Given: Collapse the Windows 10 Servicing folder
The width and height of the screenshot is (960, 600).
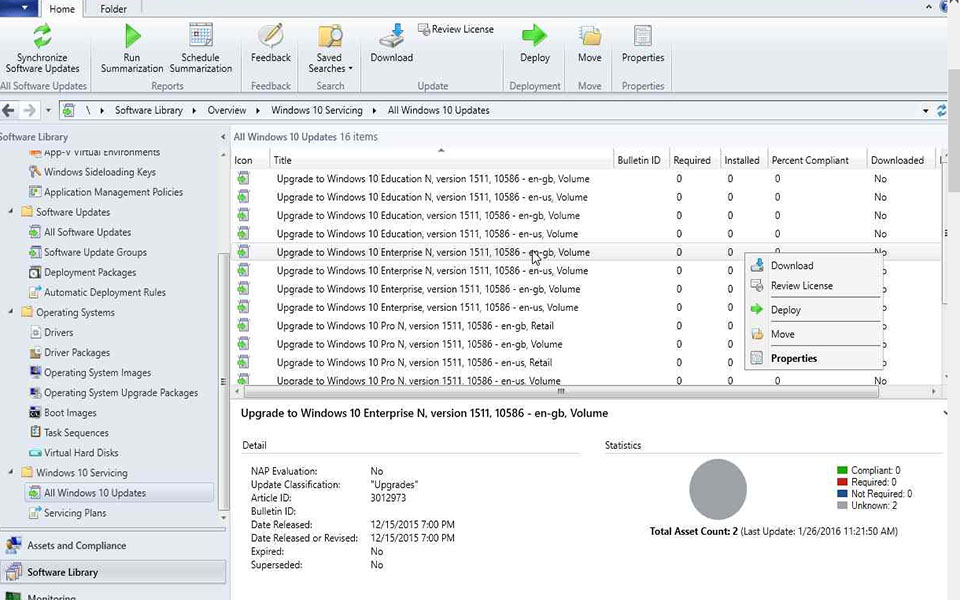Looking at the screenshot, I should (10, 472).
